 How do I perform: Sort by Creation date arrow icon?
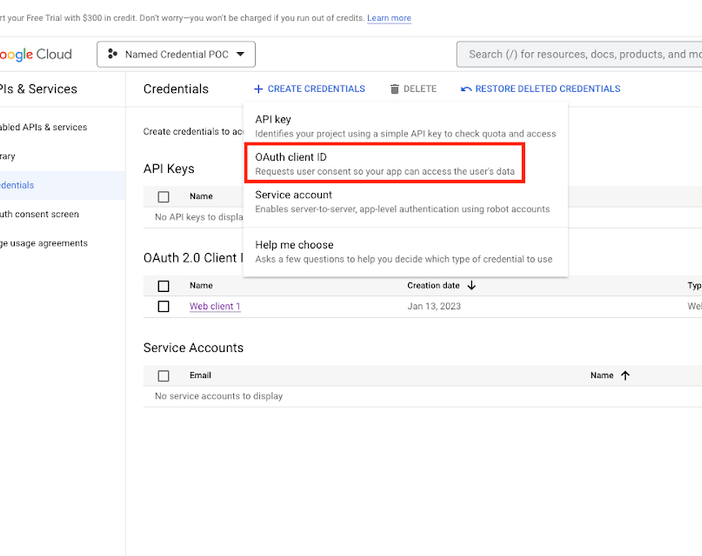[x=471, y=286]
